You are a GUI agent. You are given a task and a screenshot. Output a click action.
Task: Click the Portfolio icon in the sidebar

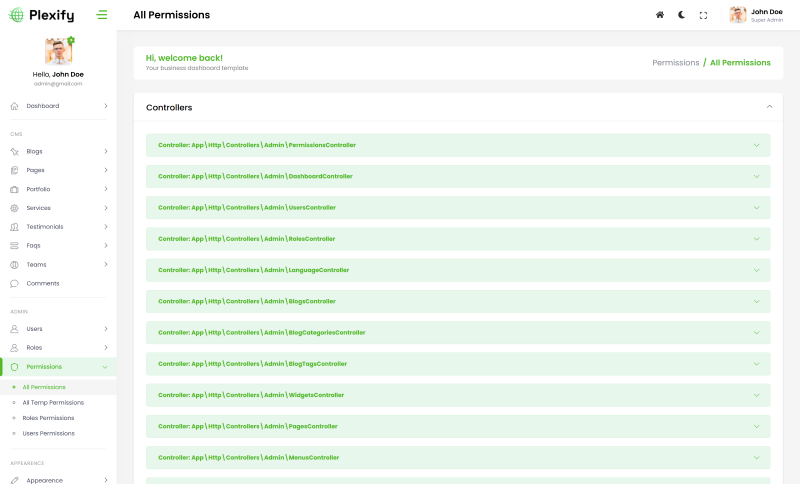(x=15, y=189)
